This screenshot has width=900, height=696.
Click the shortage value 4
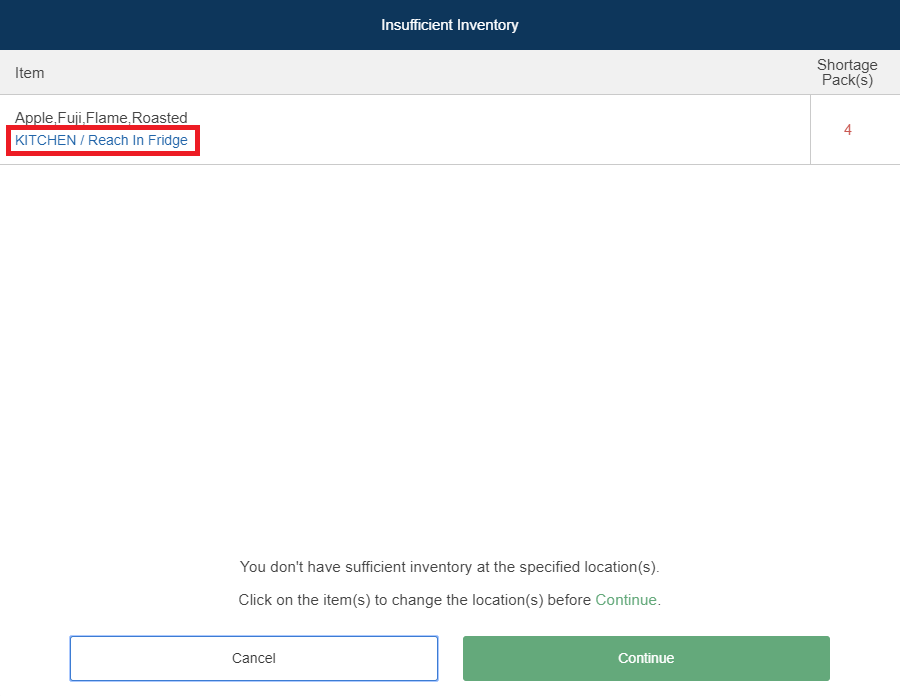click(848, 130)
